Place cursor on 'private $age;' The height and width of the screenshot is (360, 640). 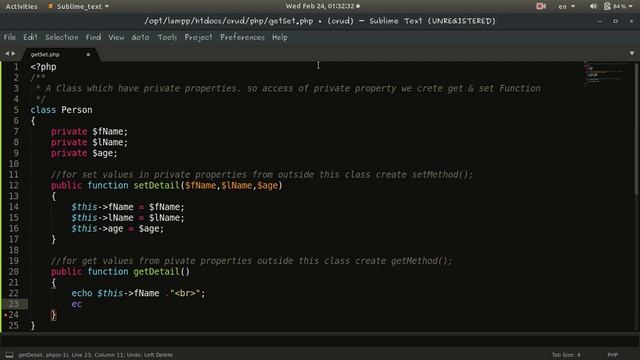pos(84,153)
